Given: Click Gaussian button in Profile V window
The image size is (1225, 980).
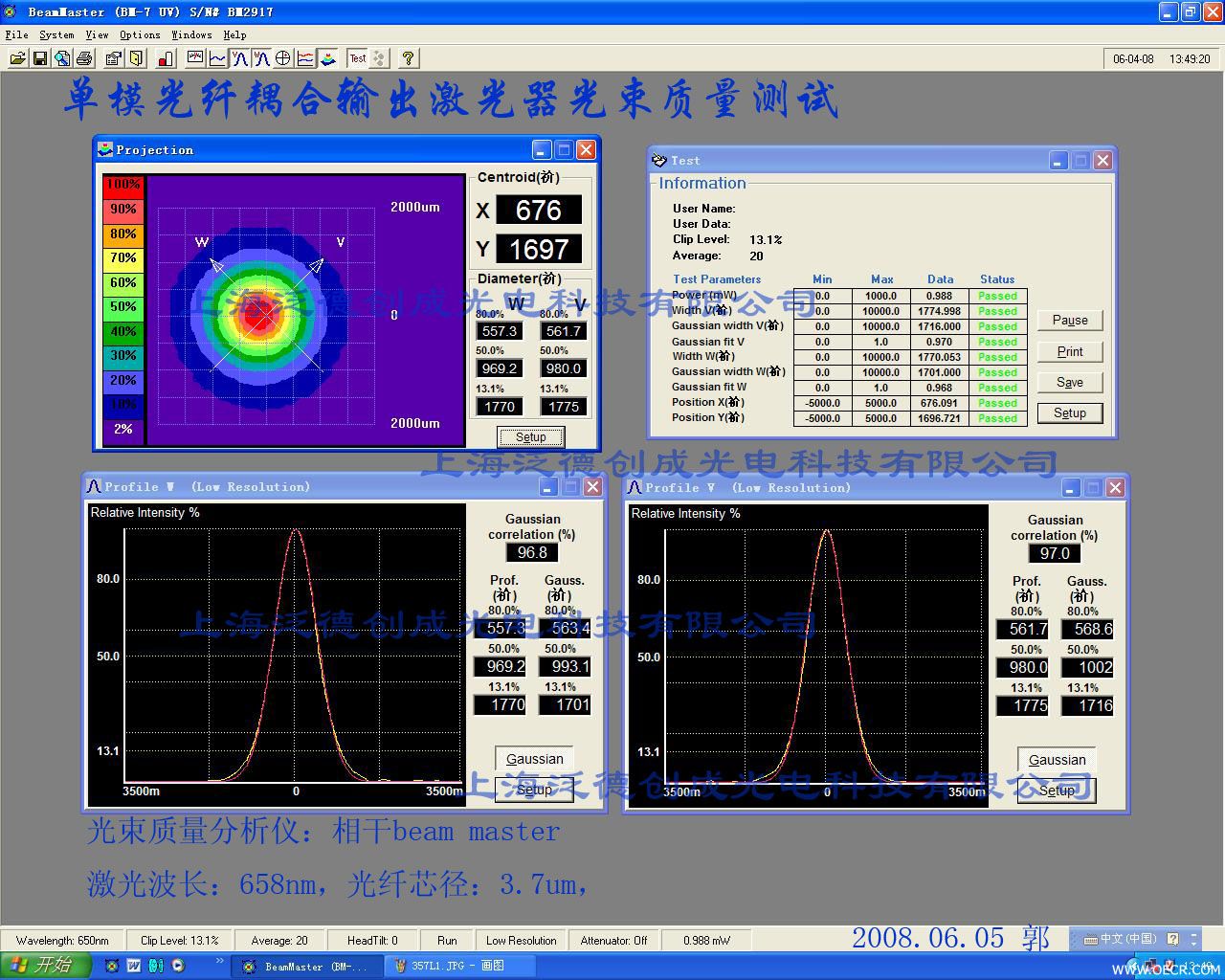Looking at the screenshot, I should pyautogui.click(x=1057, y=760).
